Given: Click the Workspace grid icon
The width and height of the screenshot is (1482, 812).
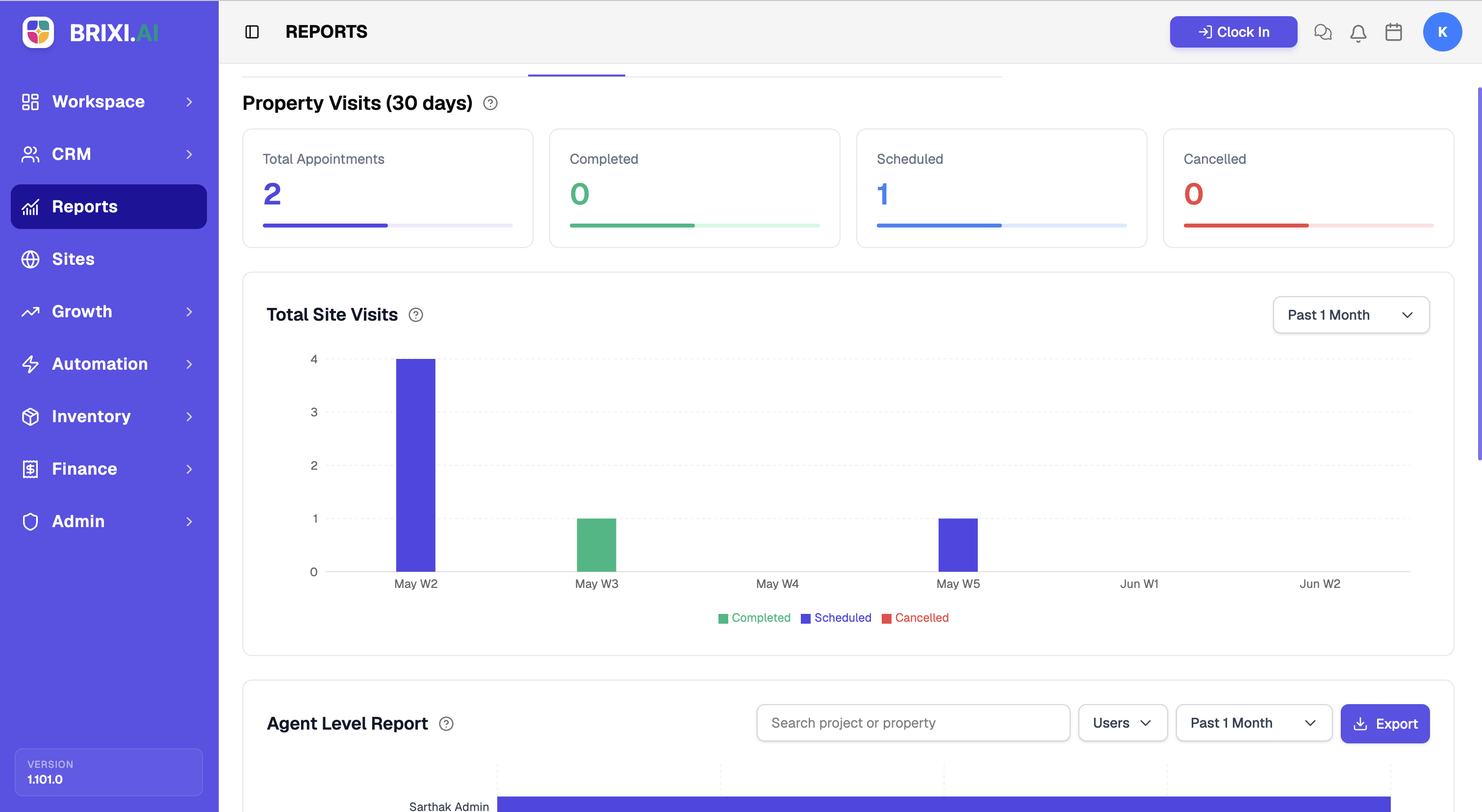Looking at the screenshot, I should point(30,102).
